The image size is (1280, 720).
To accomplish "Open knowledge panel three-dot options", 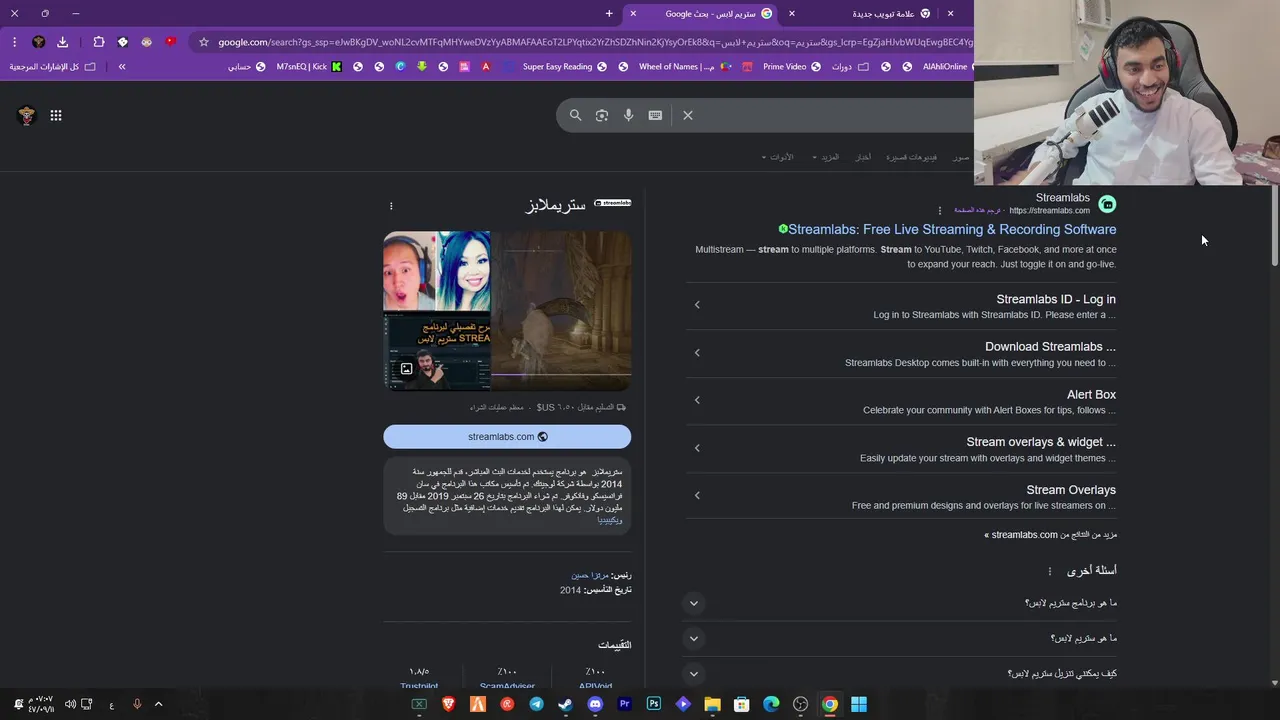I will tap(391, 206).
